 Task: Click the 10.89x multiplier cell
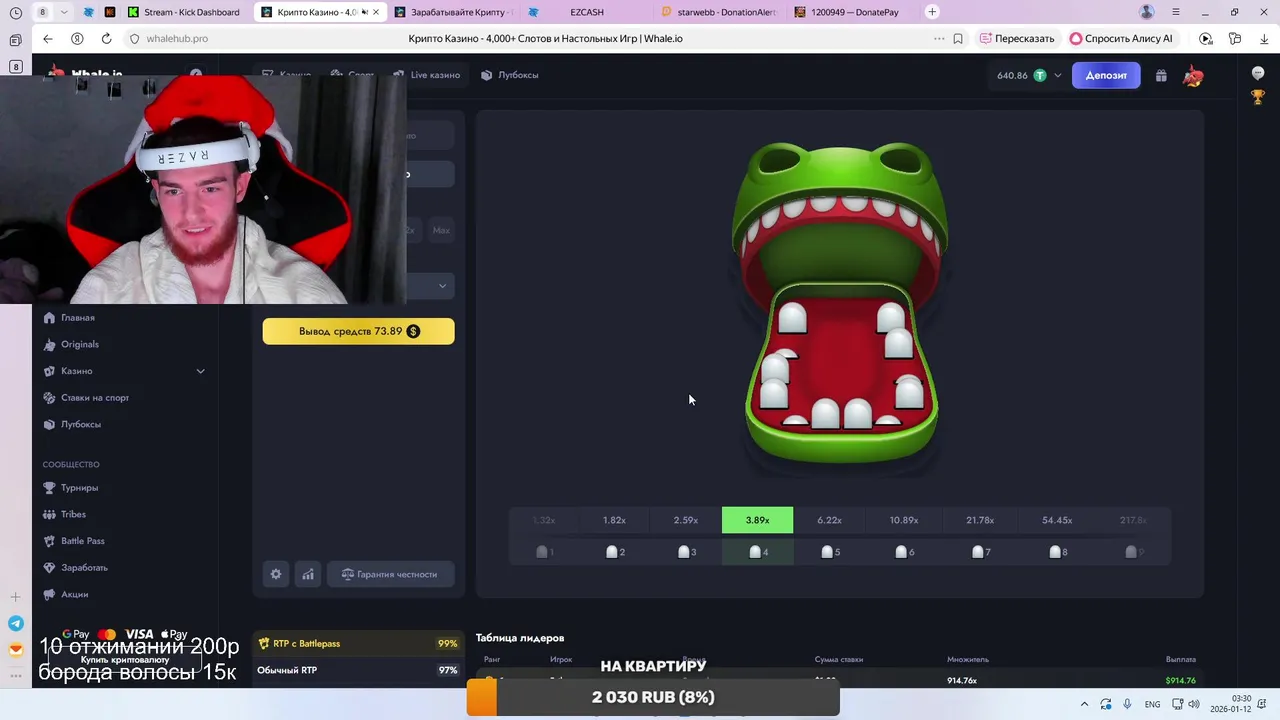click(x=904, y=520)
